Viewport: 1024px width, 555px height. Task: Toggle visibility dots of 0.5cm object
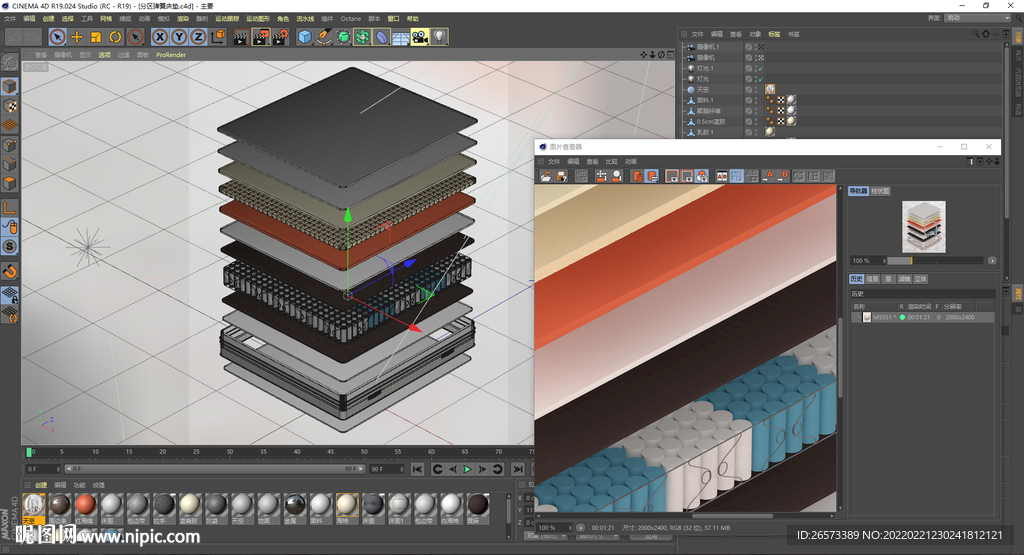(x=757, y=121)
